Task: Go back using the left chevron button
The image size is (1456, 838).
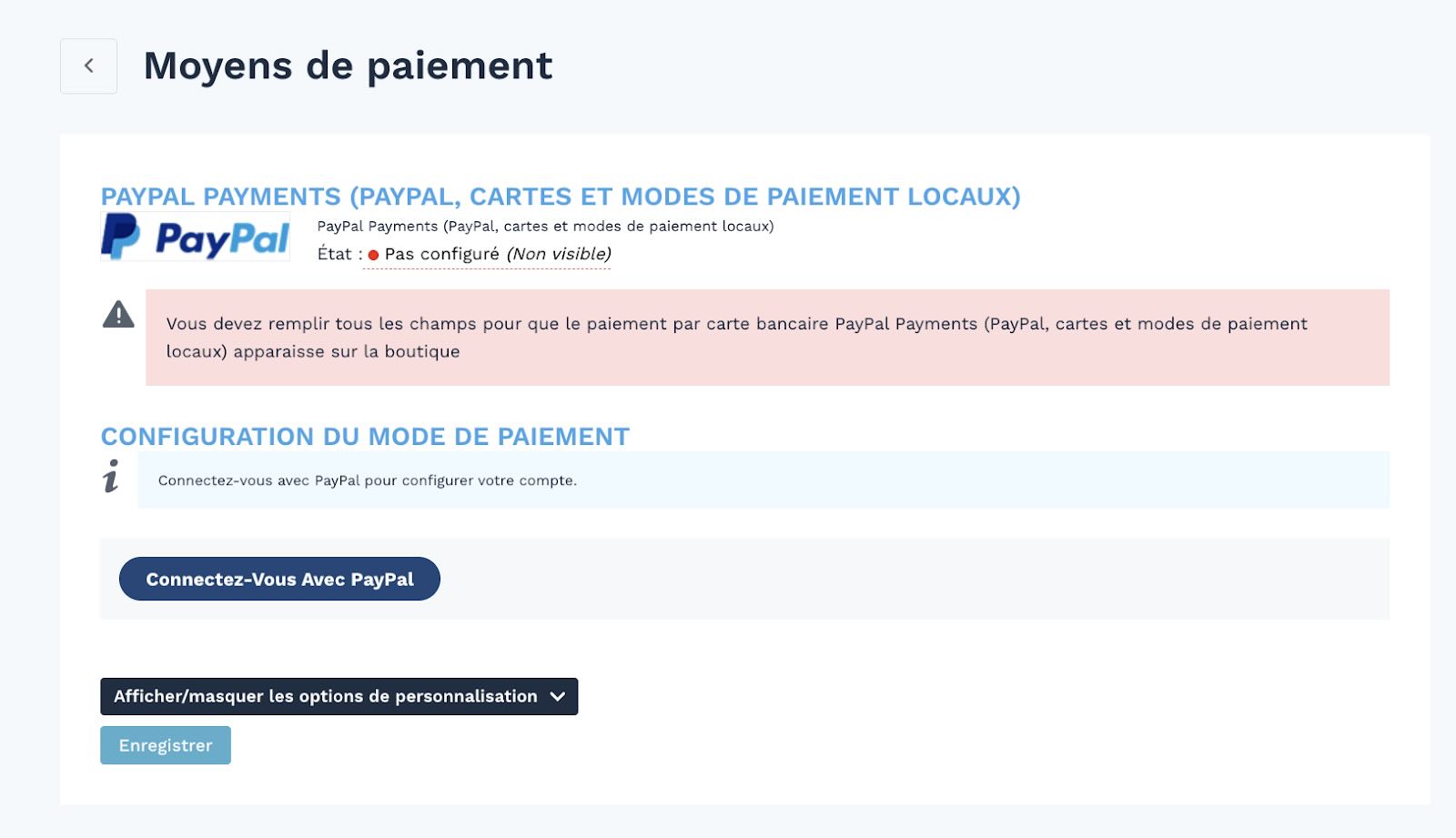Action: [x=88, y=66]
